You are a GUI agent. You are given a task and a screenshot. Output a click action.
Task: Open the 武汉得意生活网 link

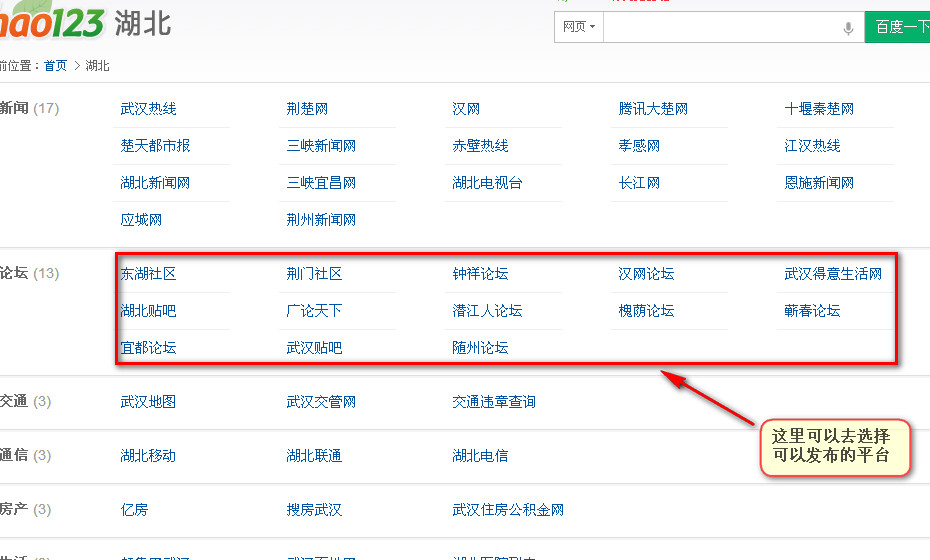(x=833, y=274)
